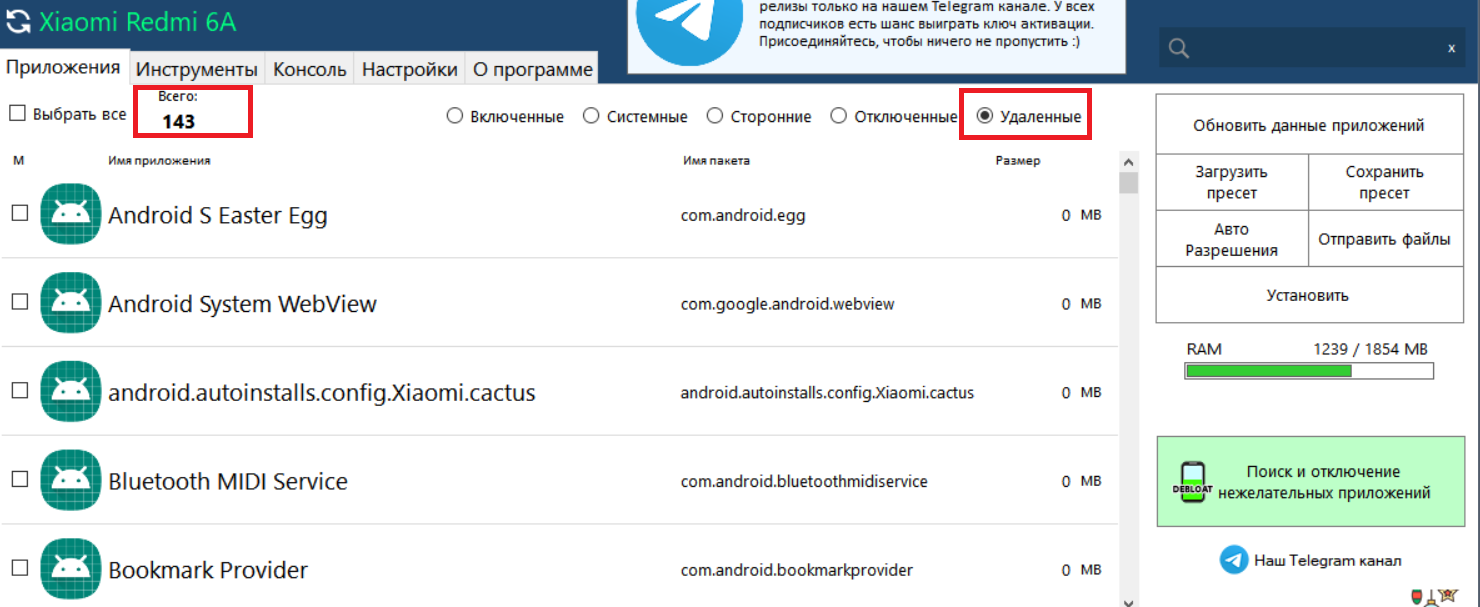Click package name com.android.egg
The image size is (1480, 607).
tap(743, 215)
